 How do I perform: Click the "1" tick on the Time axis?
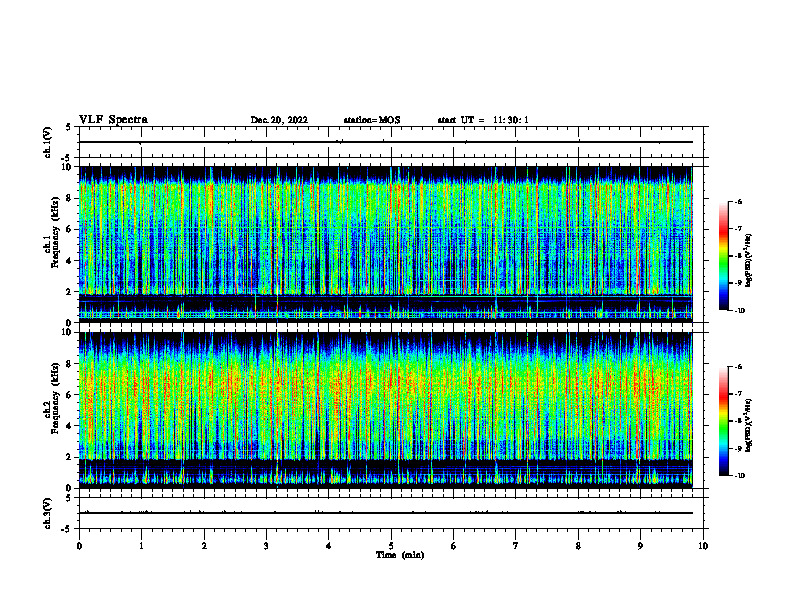click(x=141, y=546)
